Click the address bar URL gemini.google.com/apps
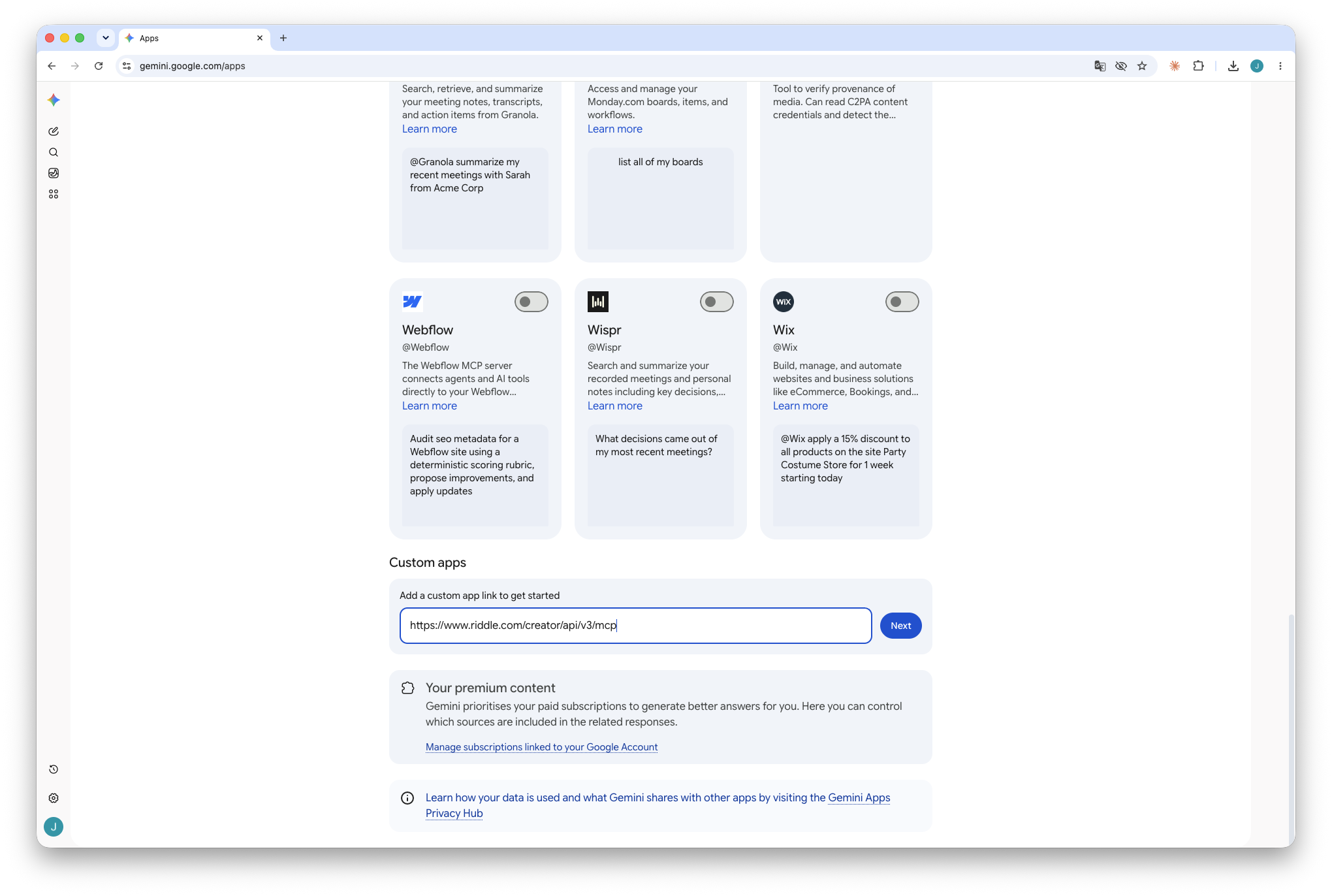Viewport: 1332px width, 896px height. click(193, 66)
